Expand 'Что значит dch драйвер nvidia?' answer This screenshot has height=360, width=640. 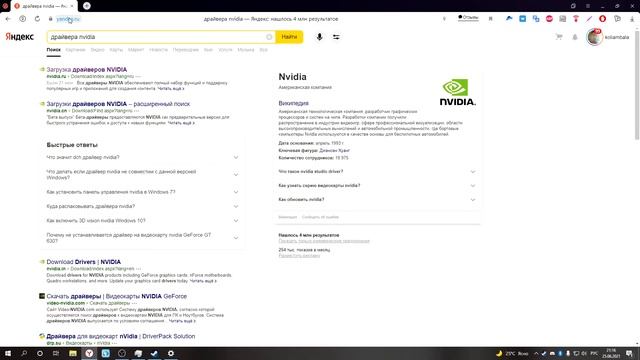[142, 157]
